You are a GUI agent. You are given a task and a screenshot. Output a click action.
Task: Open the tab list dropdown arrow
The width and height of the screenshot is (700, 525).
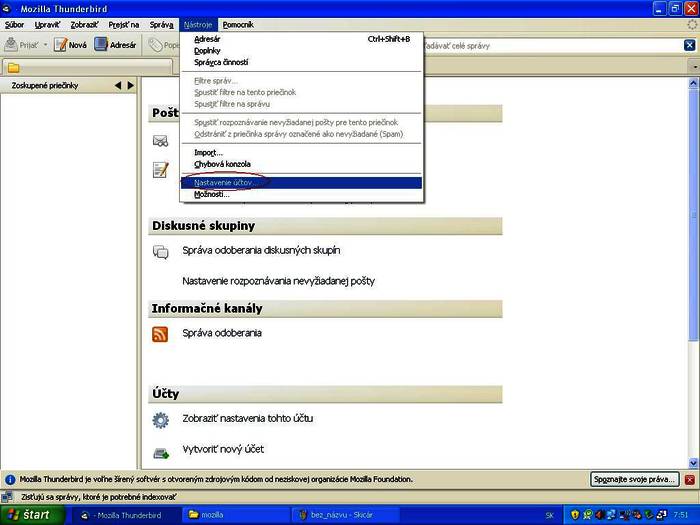pyautogui.click(x=695, y=67)
